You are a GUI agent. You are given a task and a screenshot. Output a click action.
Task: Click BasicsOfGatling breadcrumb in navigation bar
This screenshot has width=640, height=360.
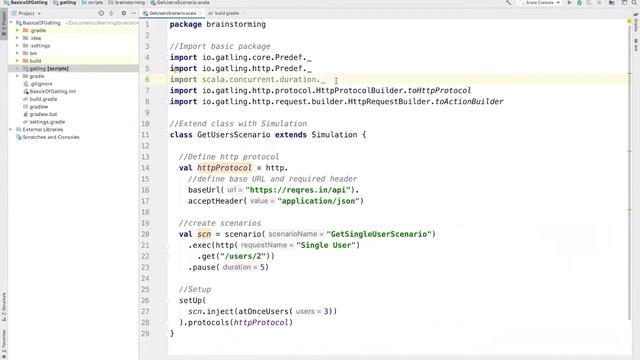pos(25,2)
